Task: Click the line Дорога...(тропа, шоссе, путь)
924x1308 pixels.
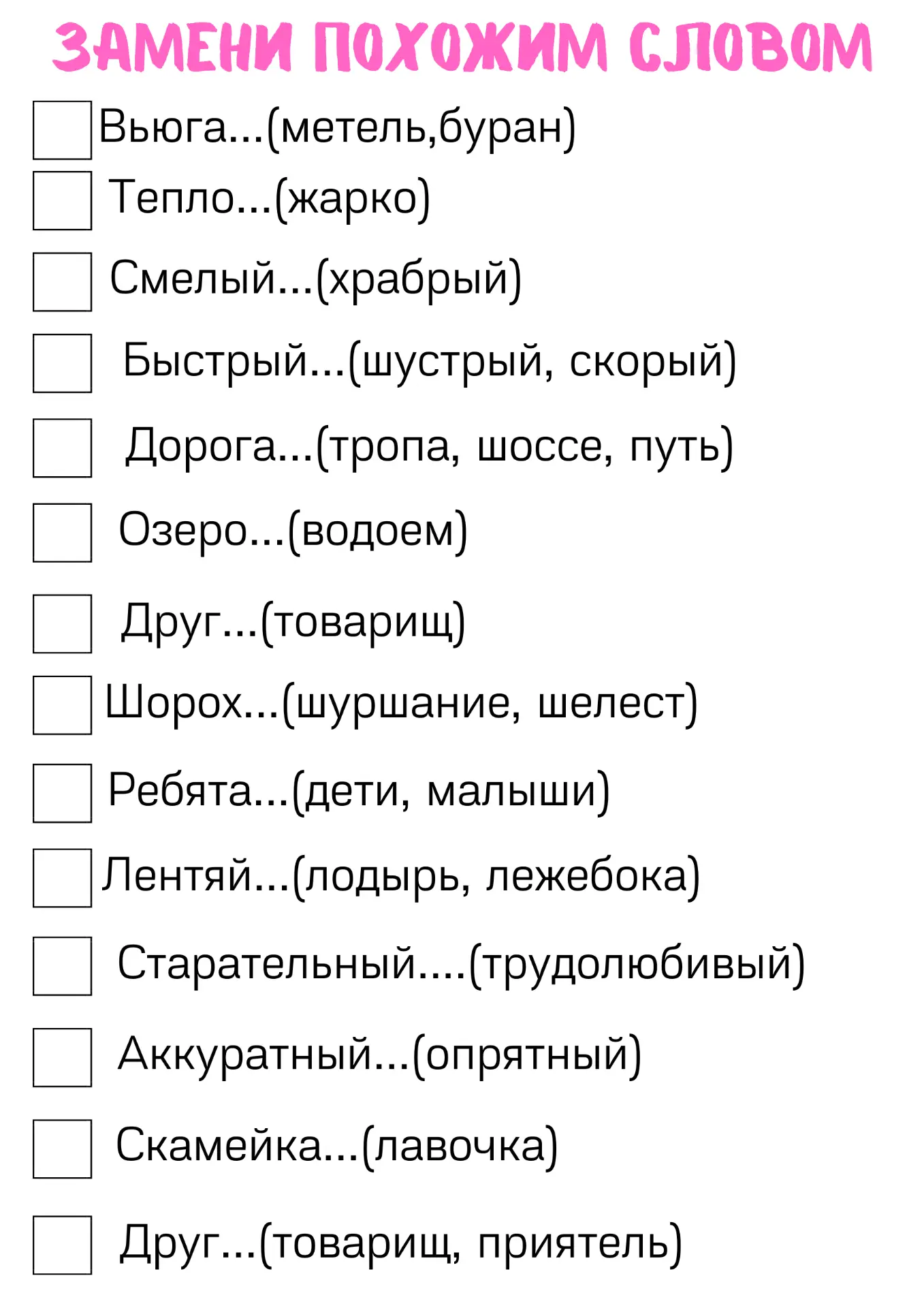Action: point(429,446)
